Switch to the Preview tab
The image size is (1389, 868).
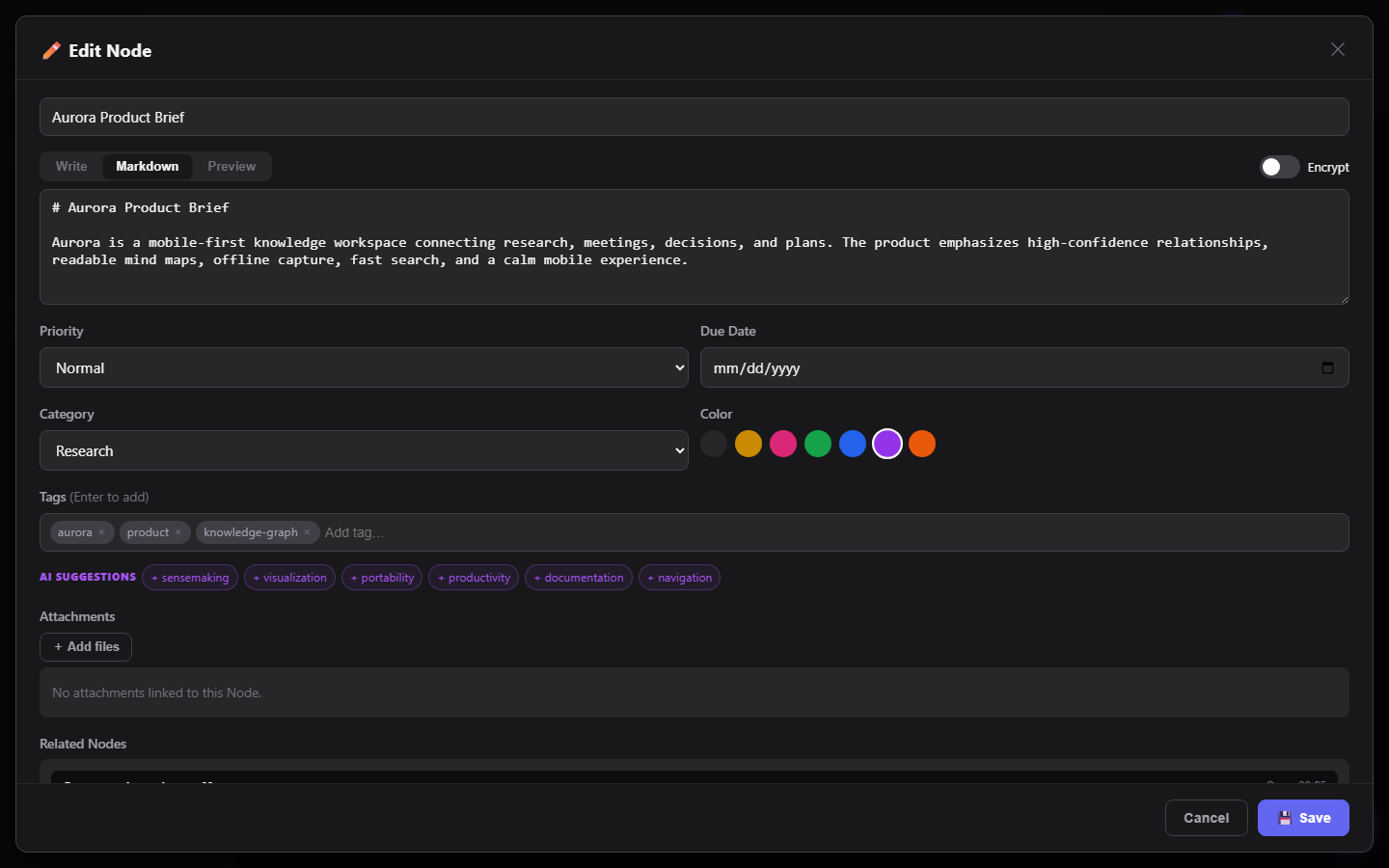coord(231,166)
